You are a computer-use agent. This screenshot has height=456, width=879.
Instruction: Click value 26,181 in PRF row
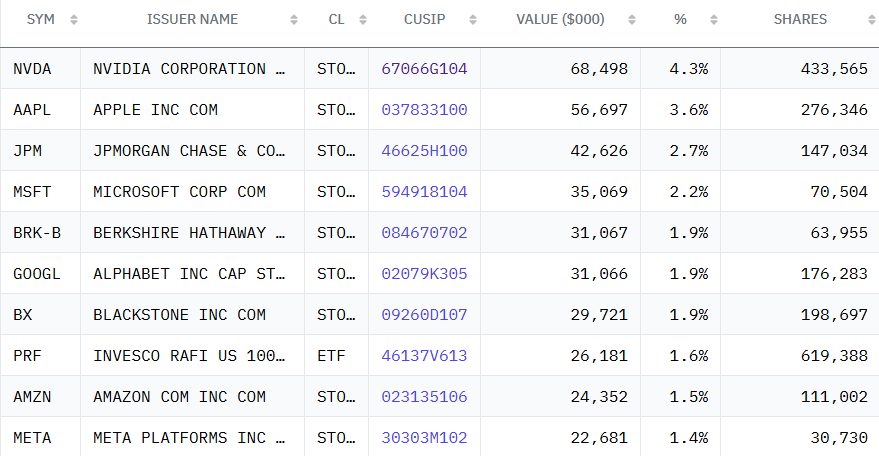pyautogui.click(x=599, y=355)
